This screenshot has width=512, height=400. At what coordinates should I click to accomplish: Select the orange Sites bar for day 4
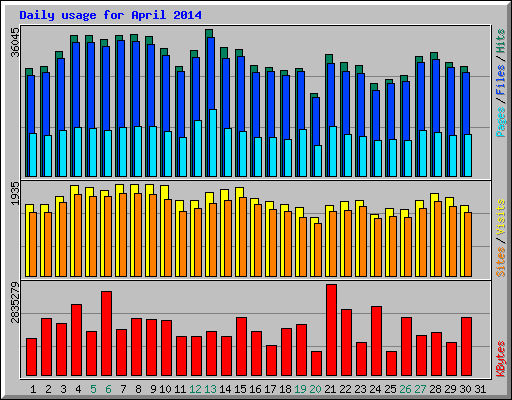click(78, 235)
